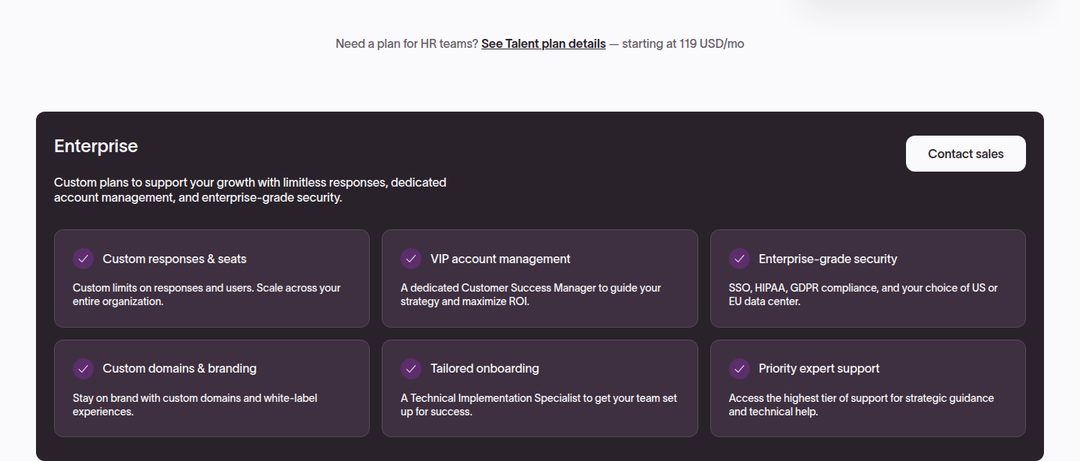Click the VIP account management title
This screenshot has width=1080, height=461.
pos(500,259)
